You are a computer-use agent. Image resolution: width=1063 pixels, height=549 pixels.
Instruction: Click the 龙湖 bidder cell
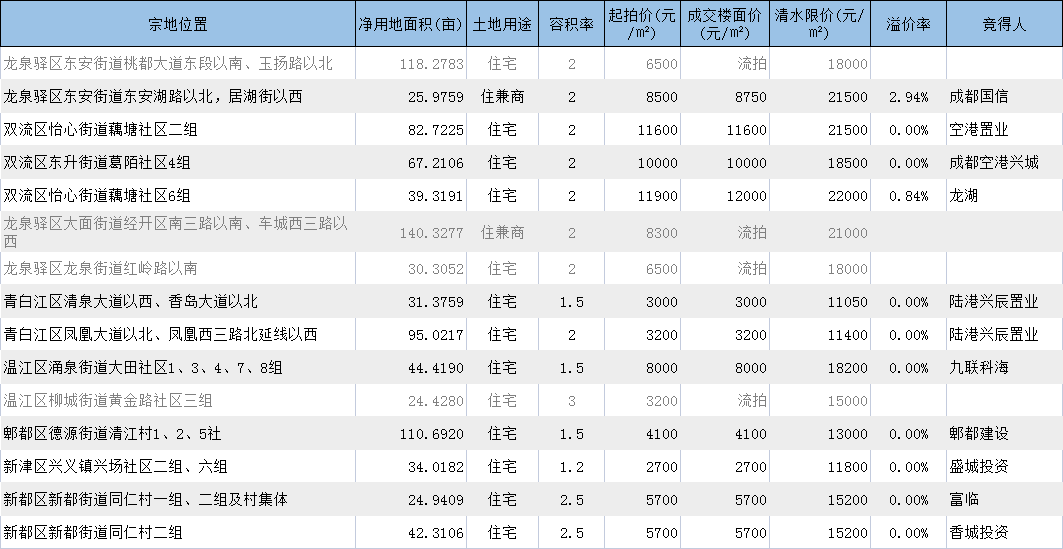[1005, 196]
